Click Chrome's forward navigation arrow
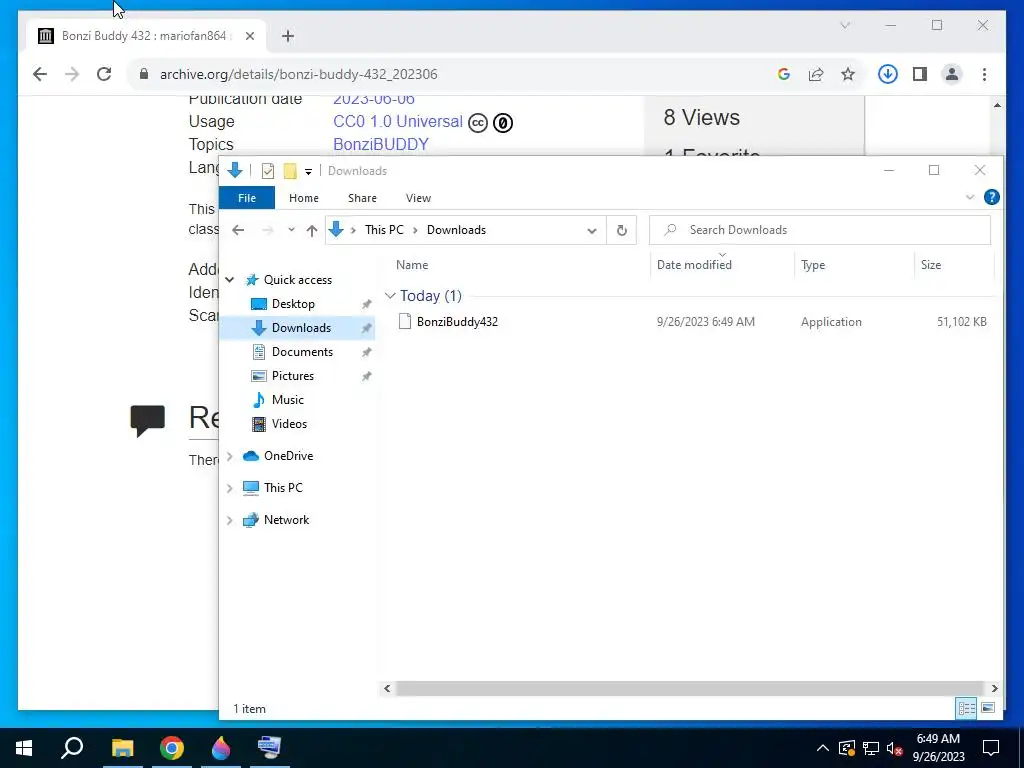Screen dimensions: 1024x768 pos(72,74)
